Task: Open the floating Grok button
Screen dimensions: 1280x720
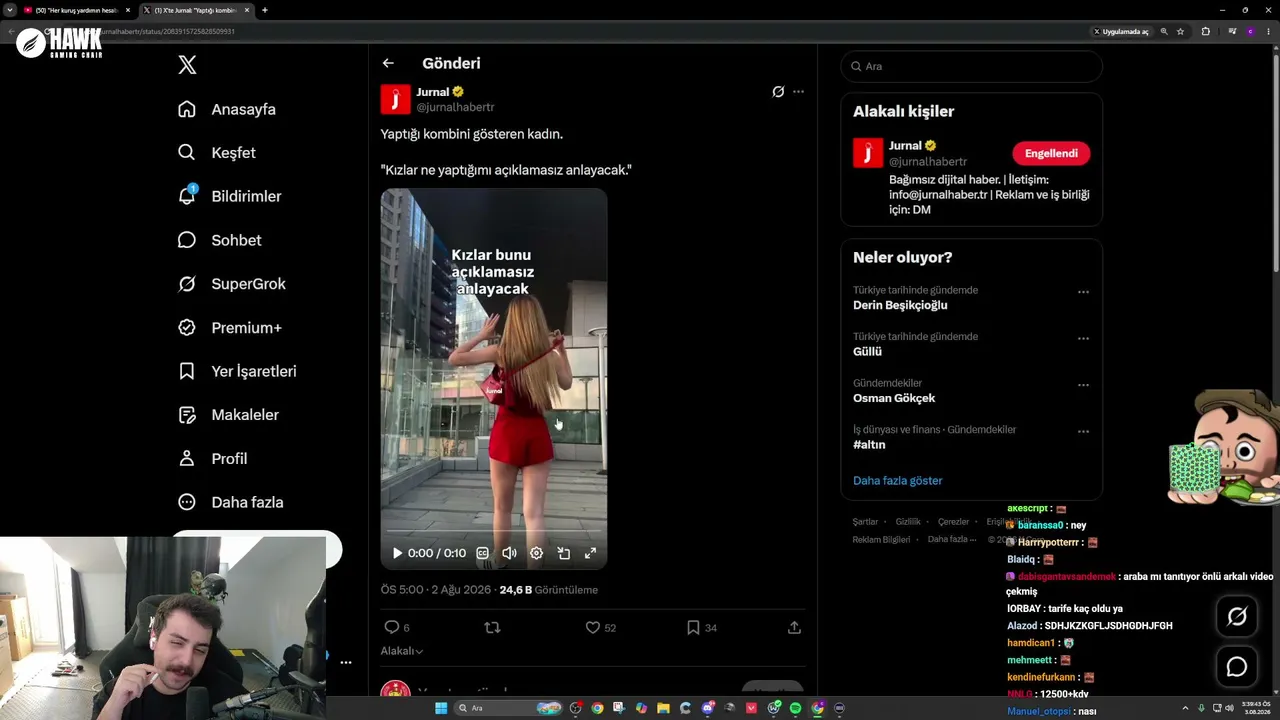Action: 1237,617
